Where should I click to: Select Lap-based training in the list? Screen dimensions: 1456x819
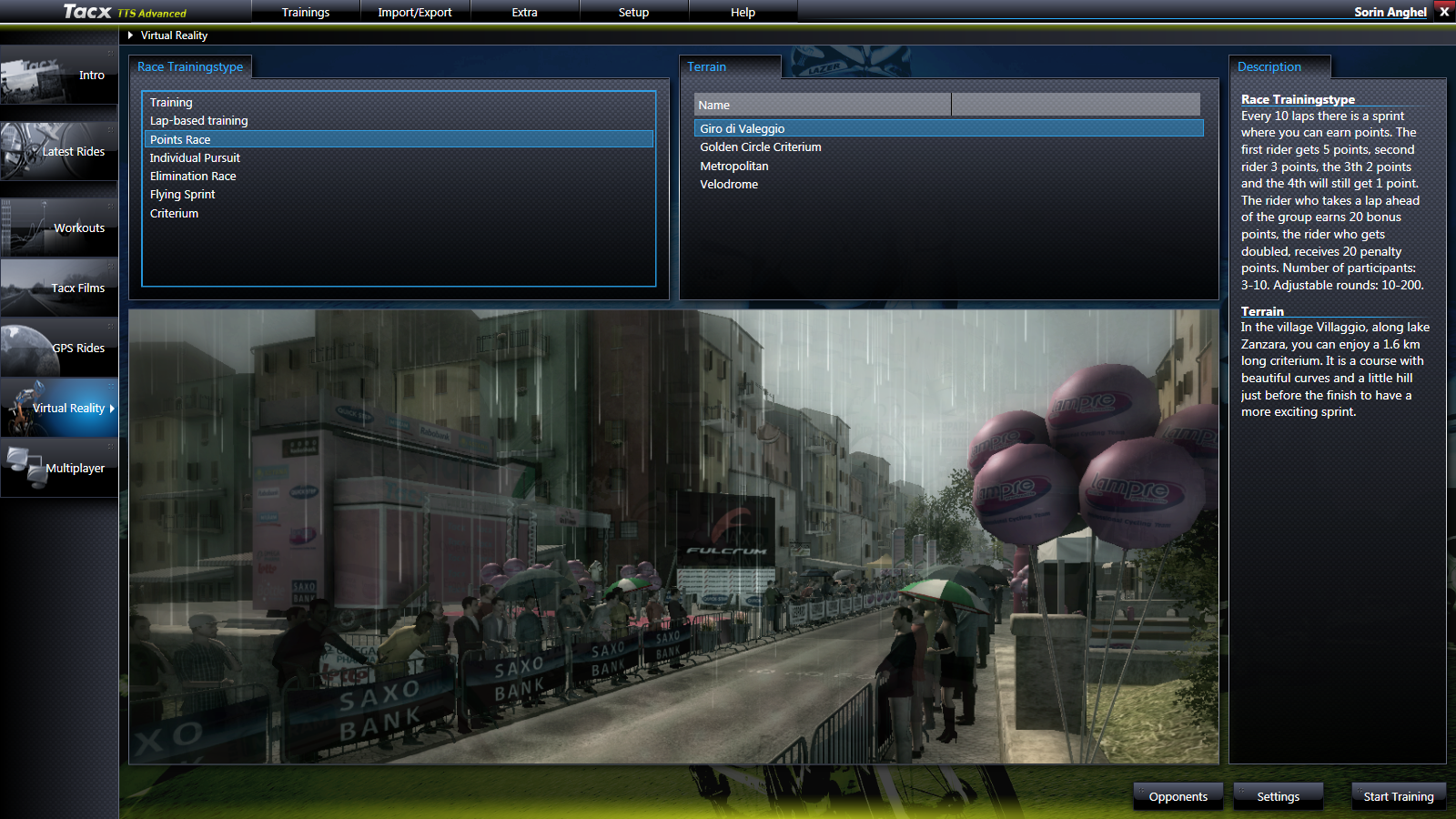(x=399, y=120)
